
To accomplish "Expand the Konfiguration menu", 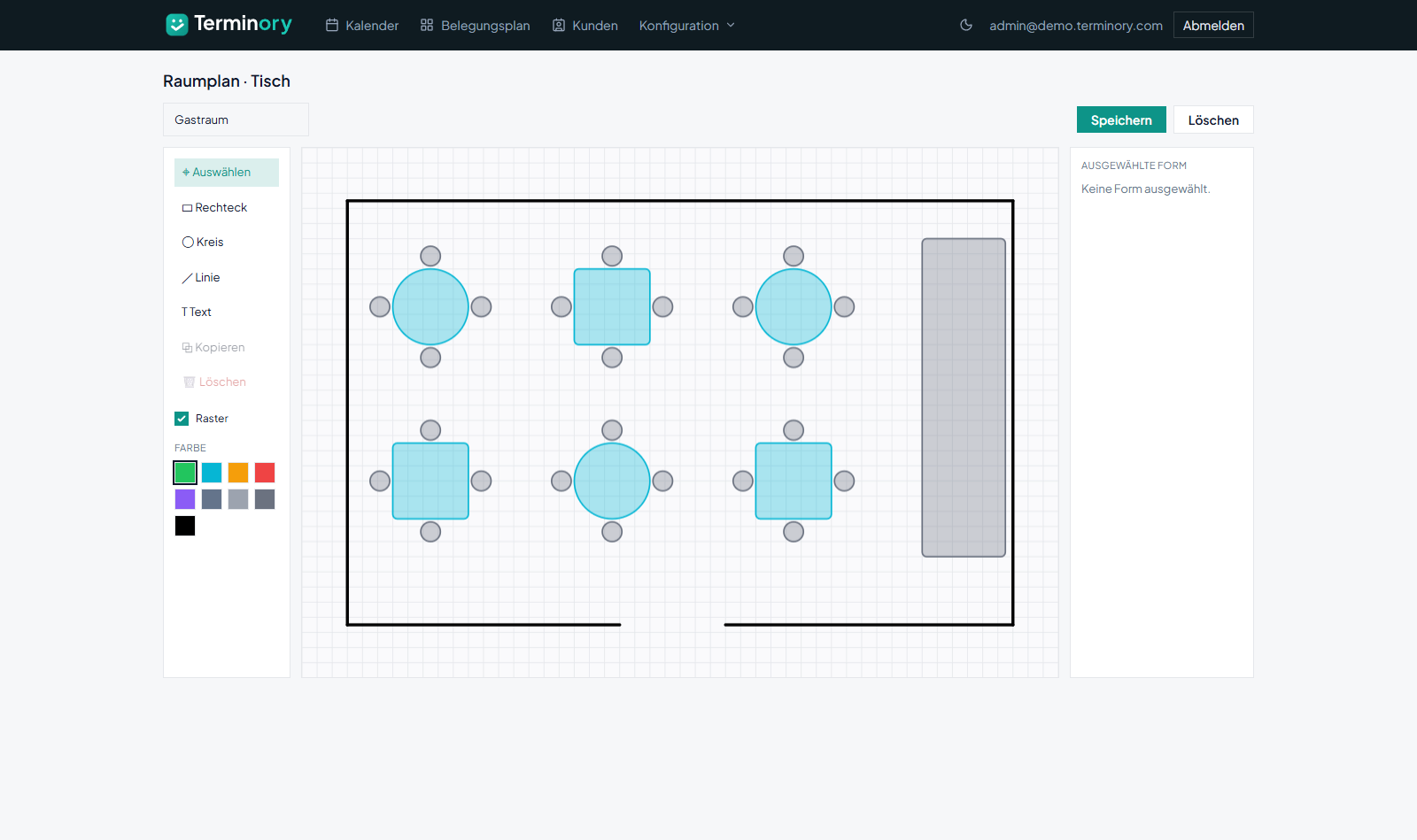I will point(687,26).
